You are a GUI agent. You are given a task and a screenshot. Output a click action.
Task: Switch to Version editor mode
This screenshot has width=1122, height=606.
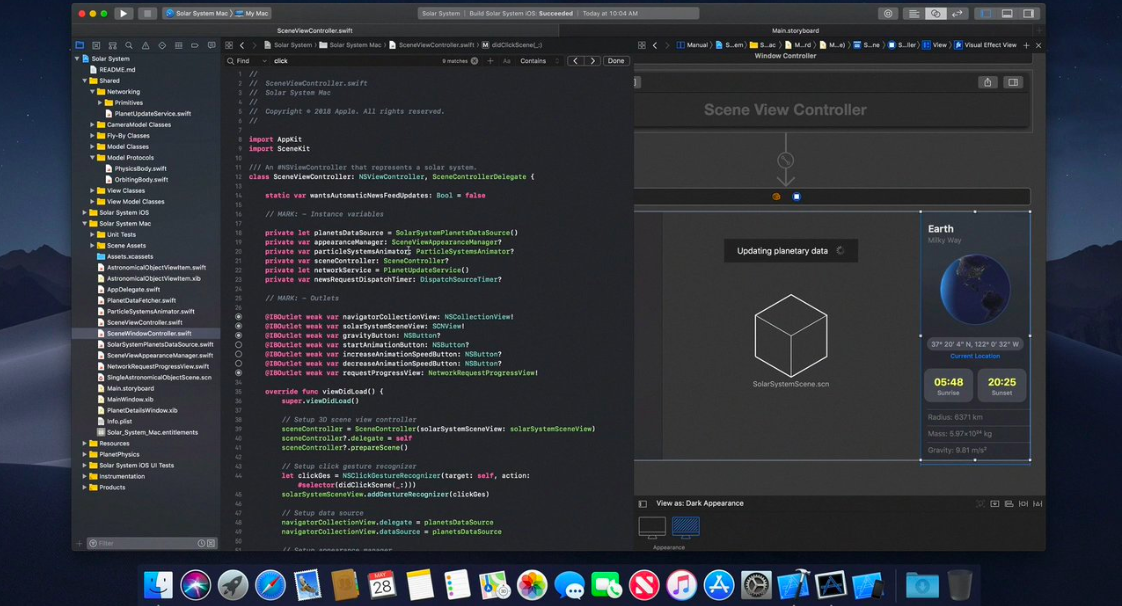coord(957,13)
